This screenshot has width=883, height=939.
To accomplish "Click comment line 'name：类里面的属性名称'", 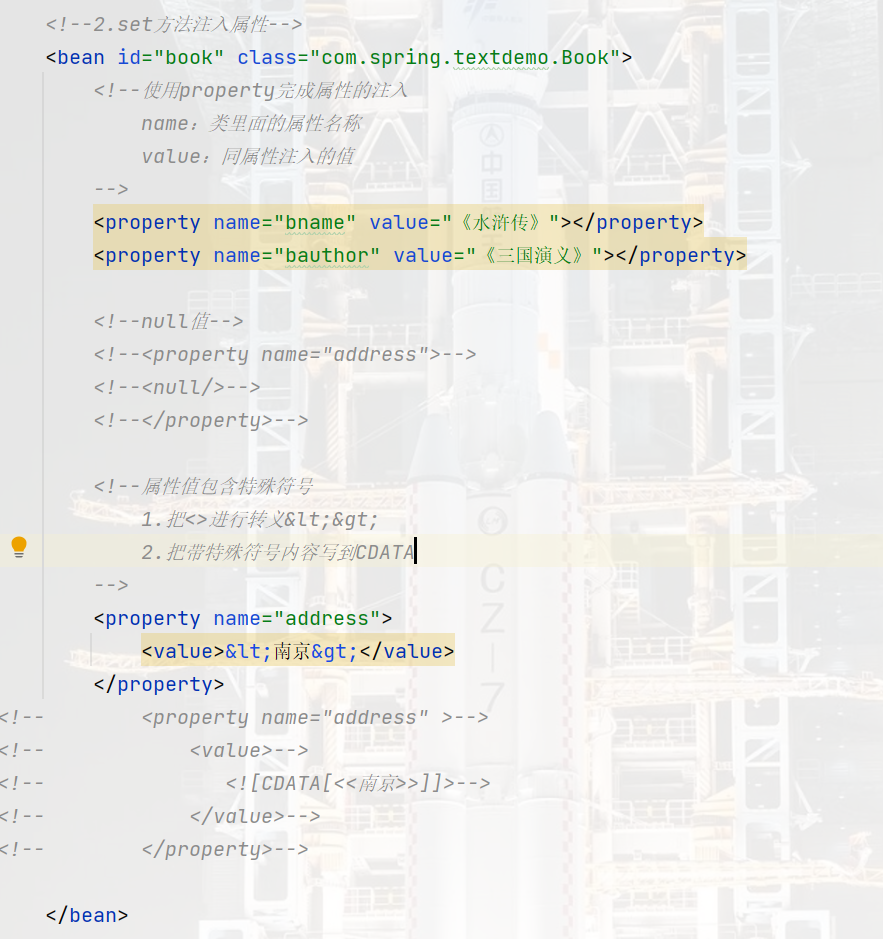I will 252,123.
